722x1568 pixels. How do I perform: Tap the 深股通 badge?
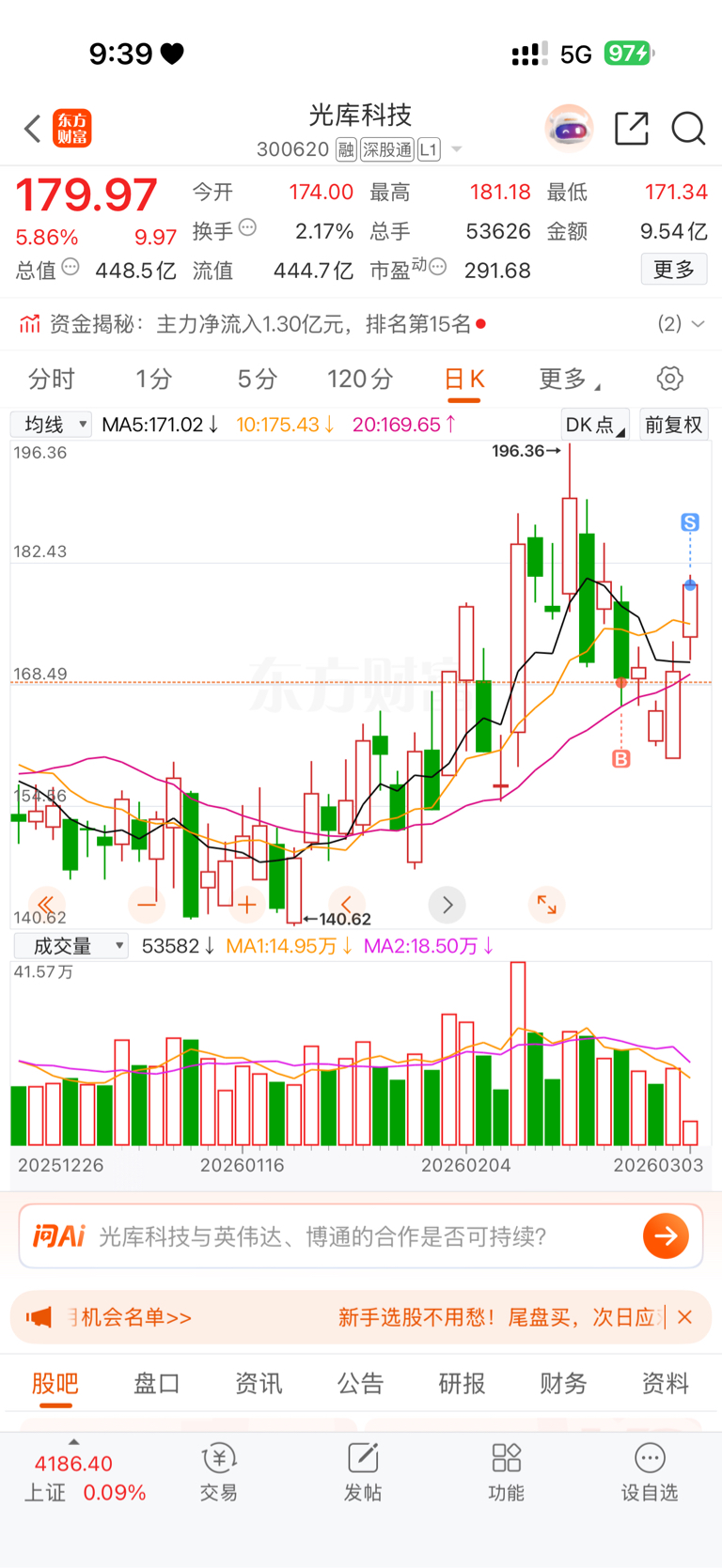click(387, 149)
